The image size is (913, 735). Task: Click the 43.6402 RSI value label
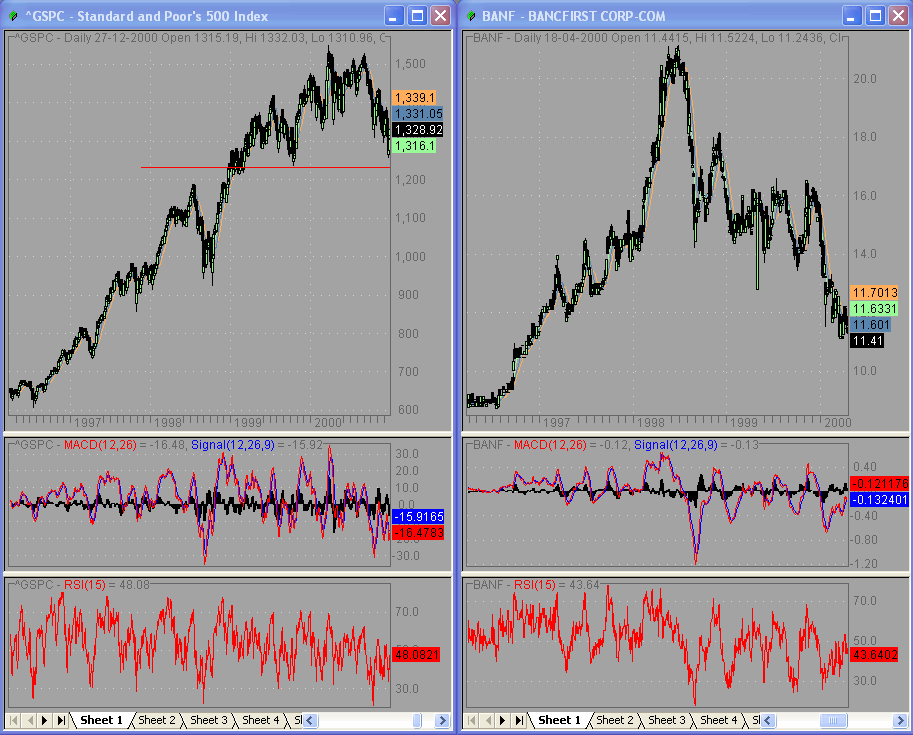[x=874, y=655]
